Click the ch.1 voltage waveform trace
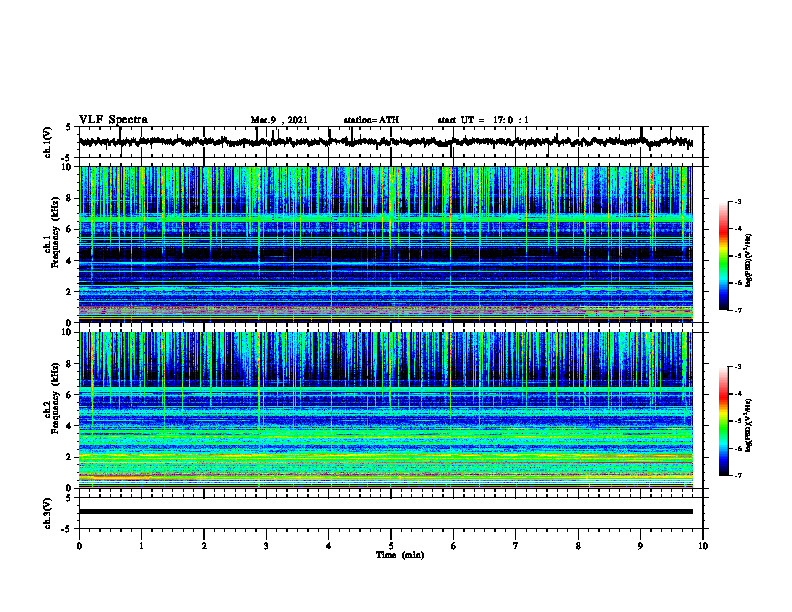 point(385,142)
